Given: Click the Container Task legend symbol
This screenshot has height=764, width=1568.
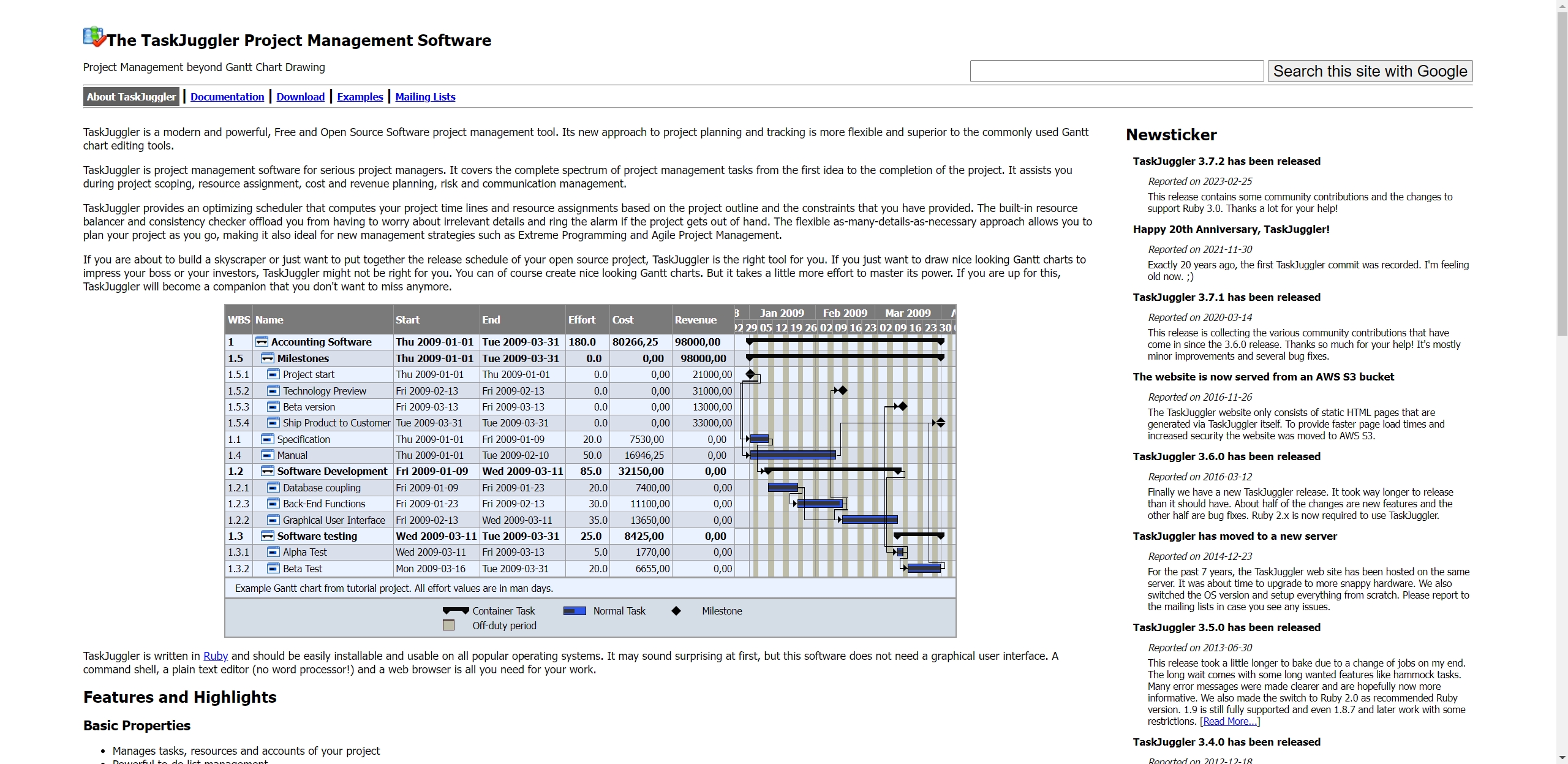Looking at the screenshot, I should click(456, 611).
